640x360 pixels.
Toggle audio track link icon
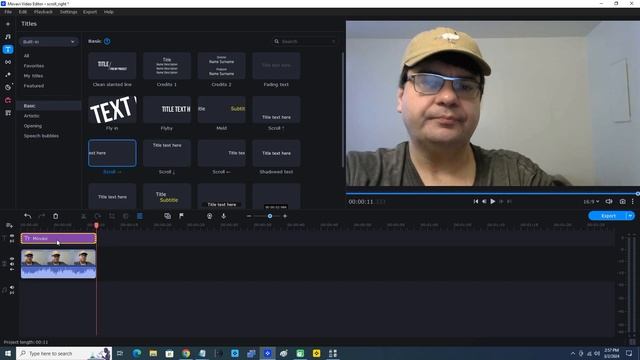click(x=12, y=293)
